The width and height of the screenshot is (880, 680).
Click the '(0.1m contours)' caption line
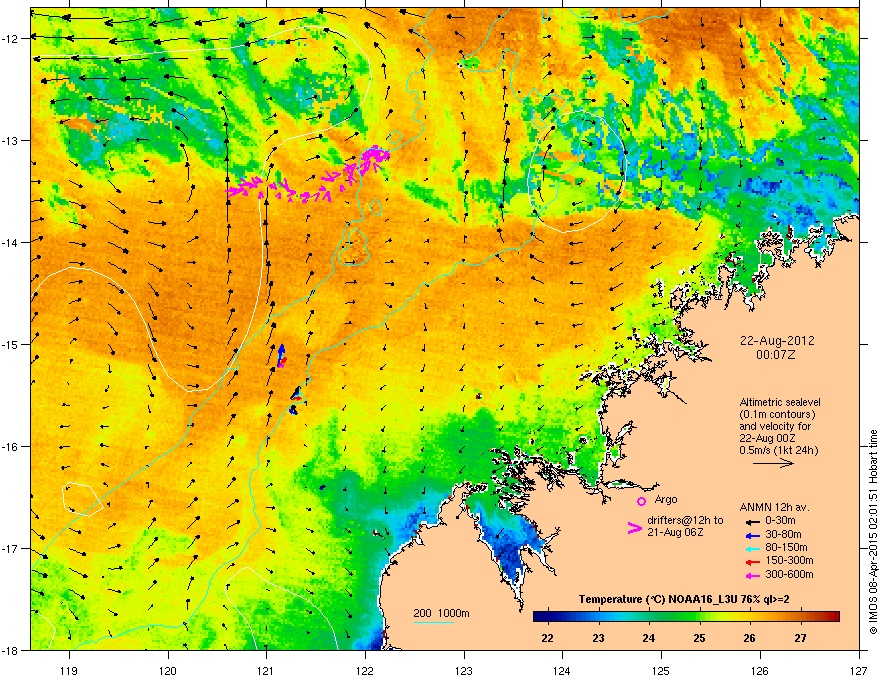click(x=777, y=414)
